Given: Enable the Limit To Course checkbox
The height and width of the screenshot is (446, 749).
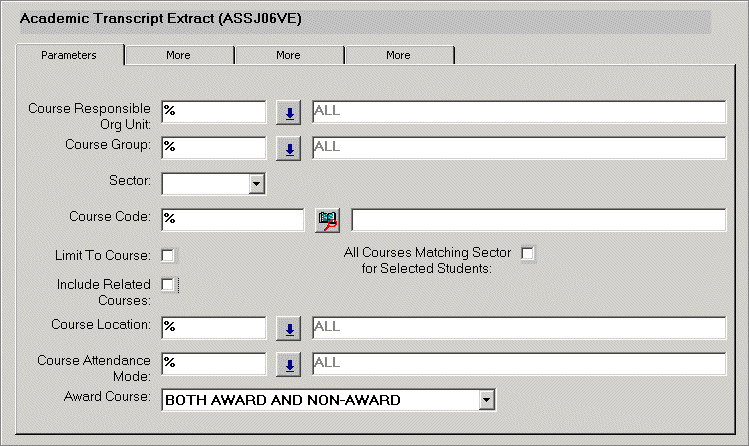Looking at the screenshot, I should point(167,255).
